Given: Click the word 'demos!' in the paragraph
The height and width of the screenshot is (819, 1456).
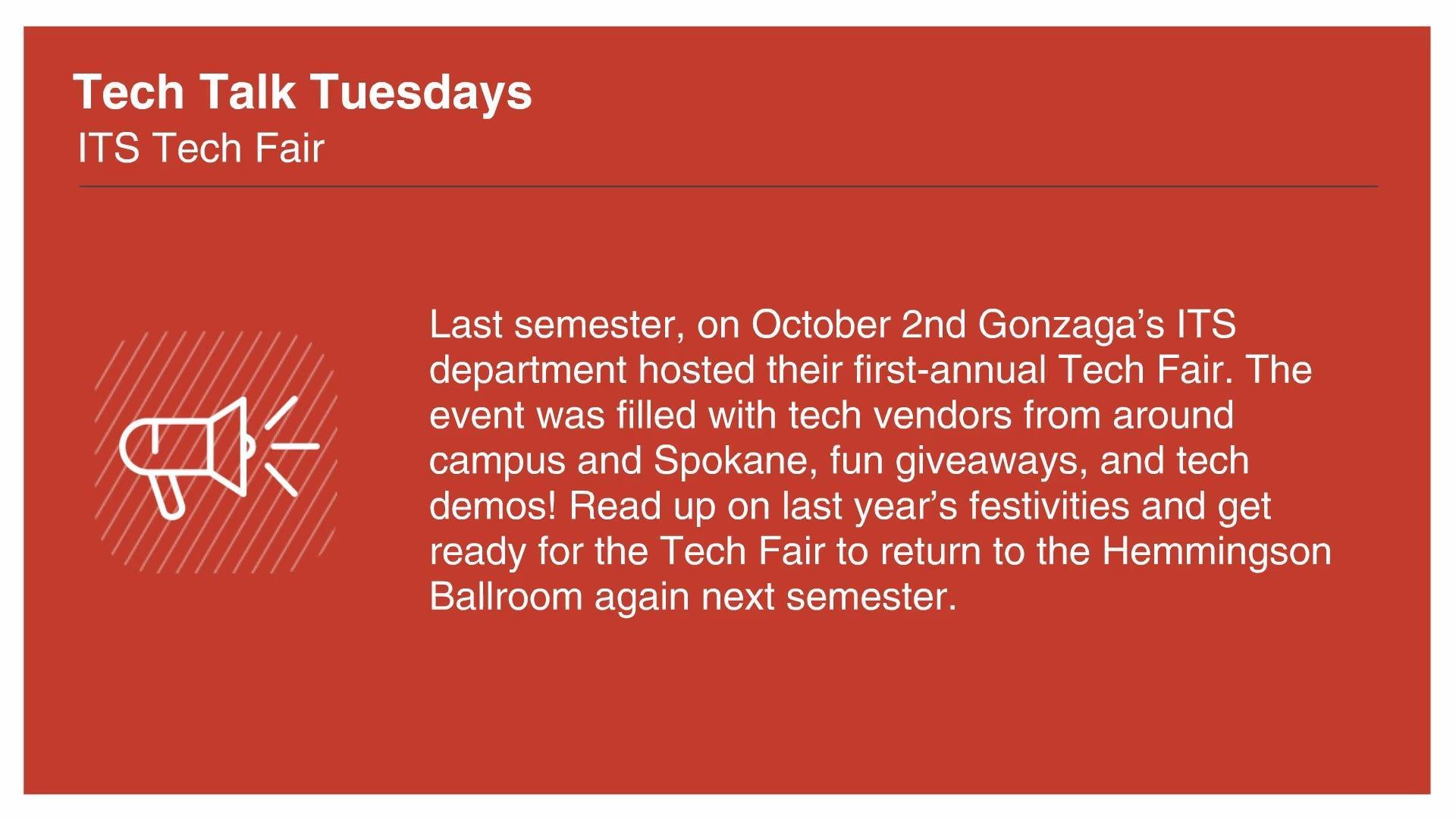Looking at the screenshot, I should click(x=493, y=506).
